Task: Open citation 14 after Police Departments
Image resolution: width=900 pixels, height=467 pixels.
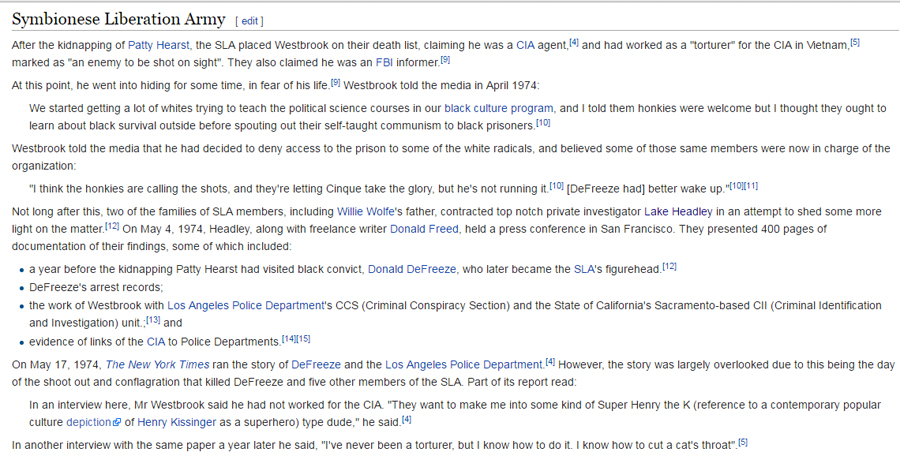Action: (288, 339)
